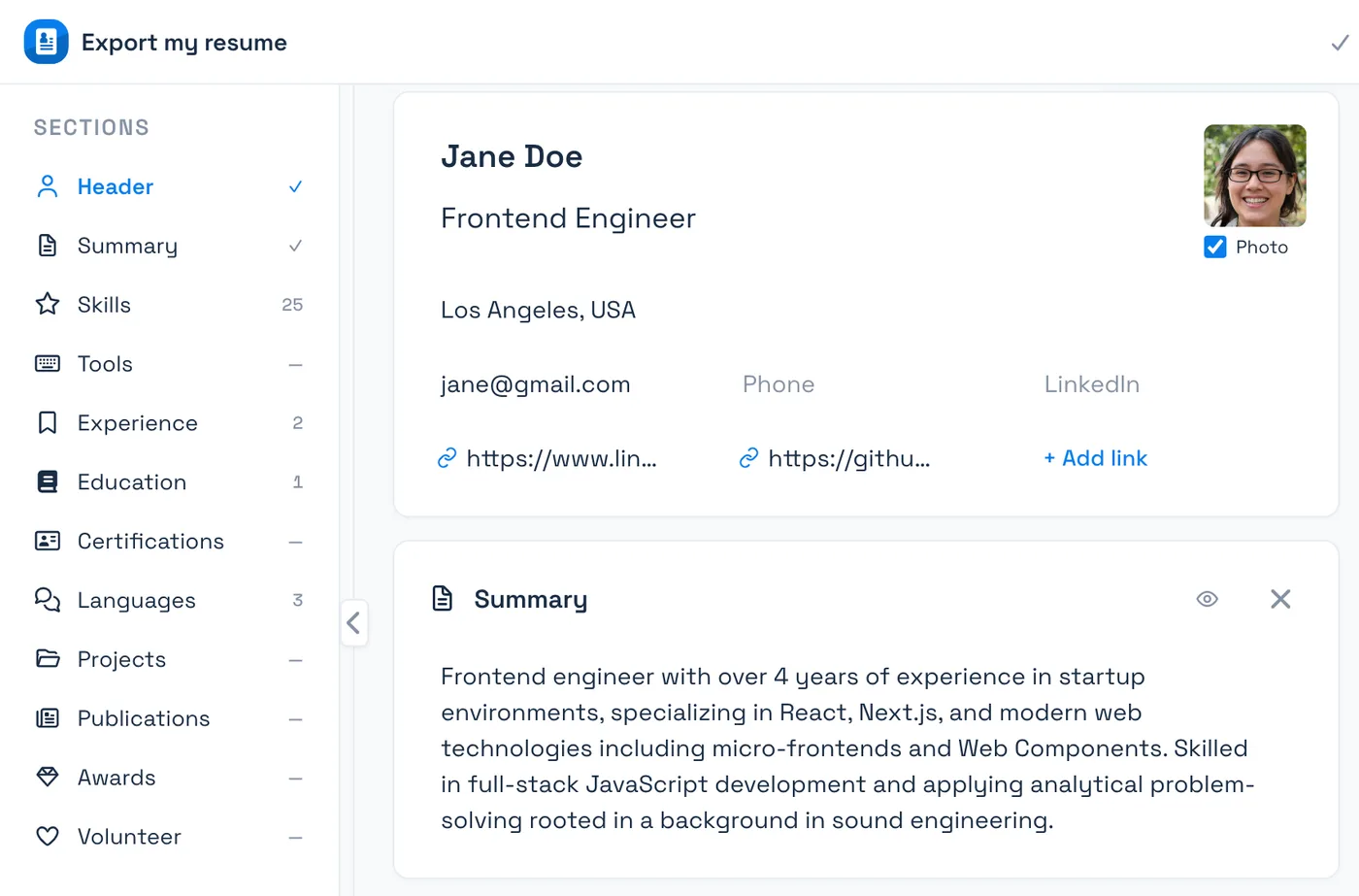Click the Experience bookmark icon

click(48, 423)
